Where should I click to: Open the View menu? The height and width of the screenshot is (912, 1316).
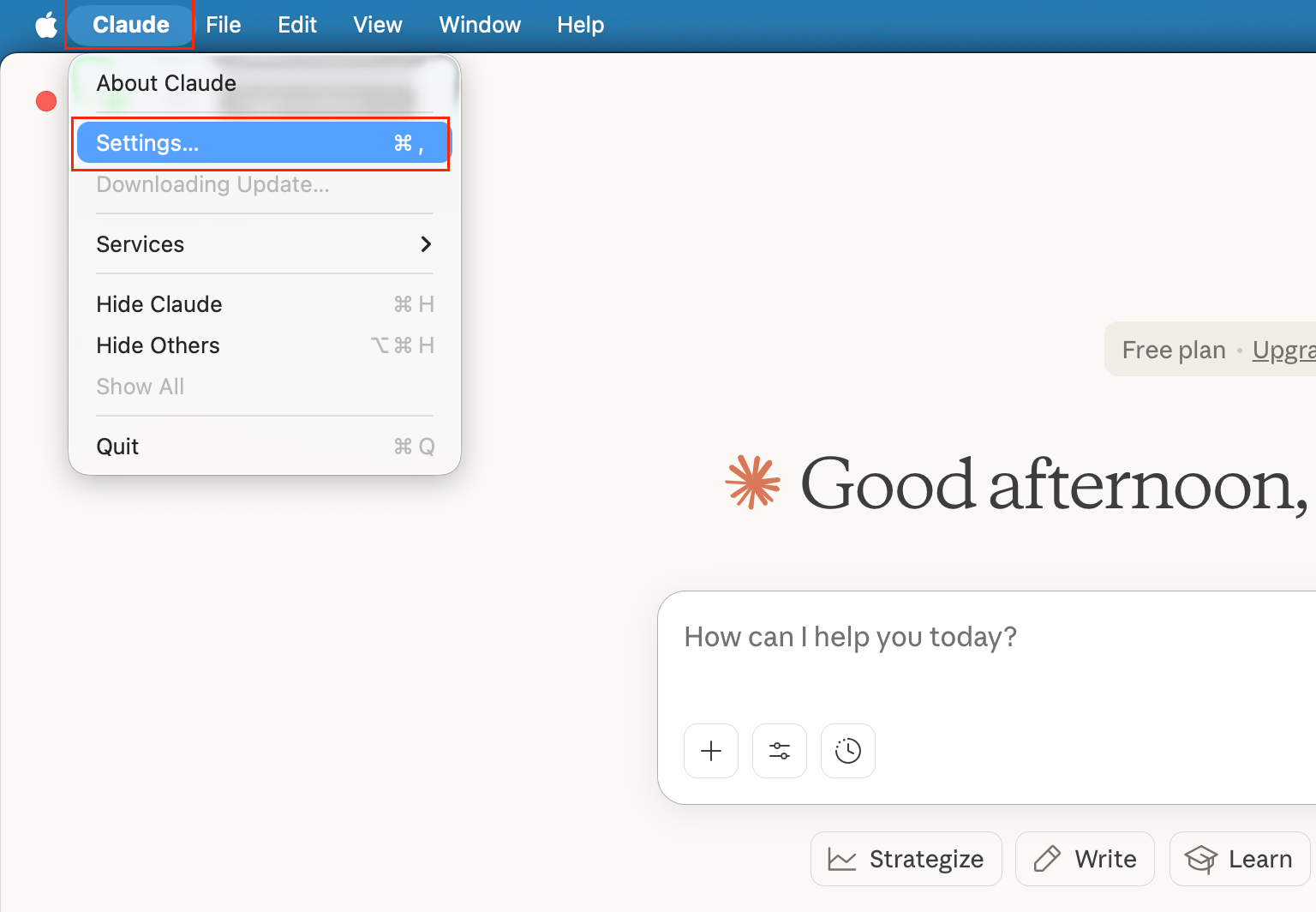378,25
